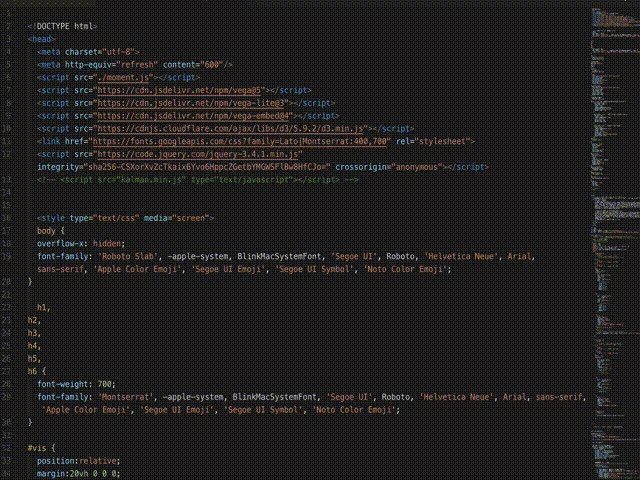
Task: Click the <style type="text/css"> tag
Action: [125, 218]
